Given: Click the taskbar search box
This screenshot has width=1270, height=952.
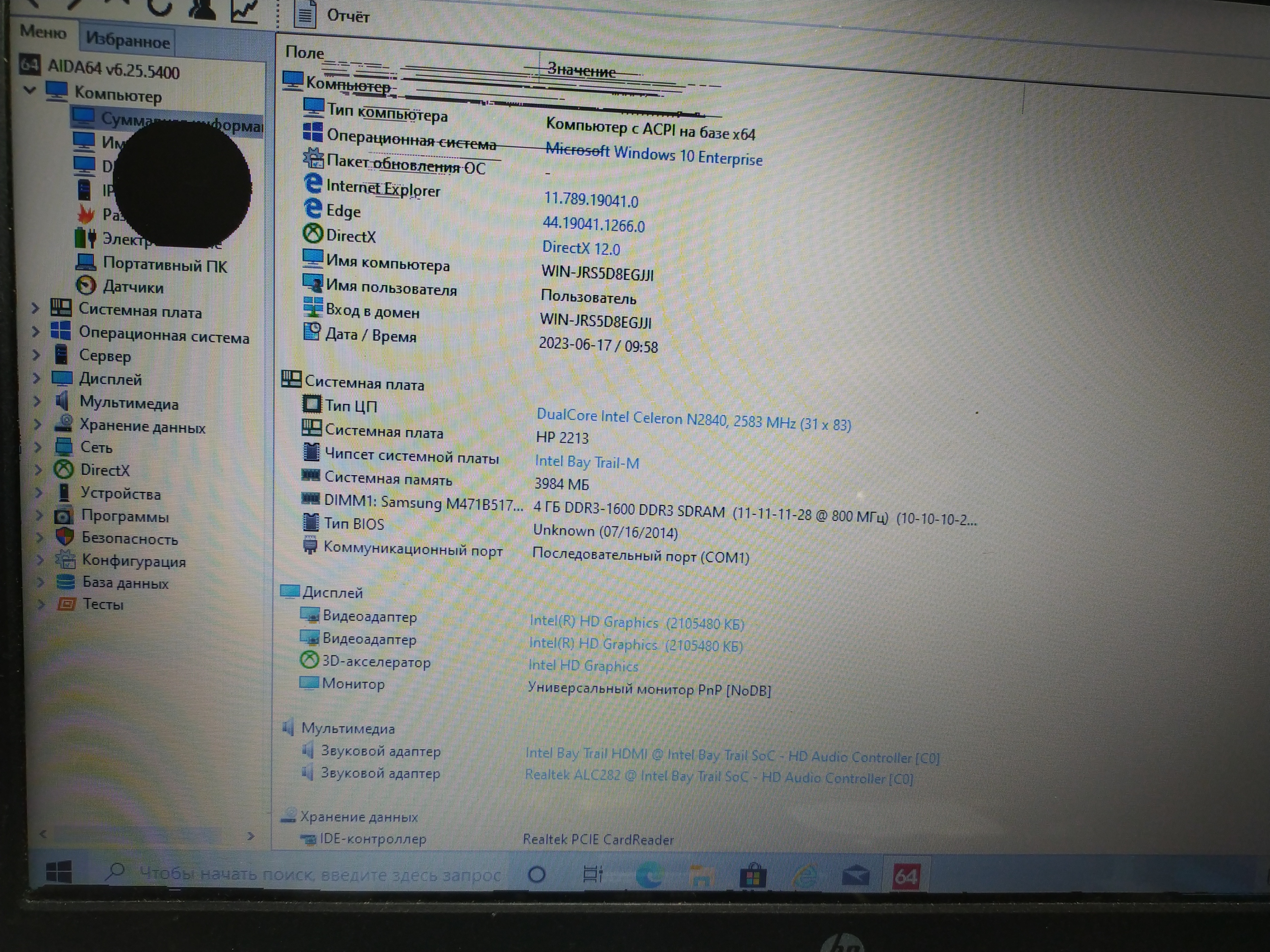Looking at the screenshot, I should click(303, 874).
